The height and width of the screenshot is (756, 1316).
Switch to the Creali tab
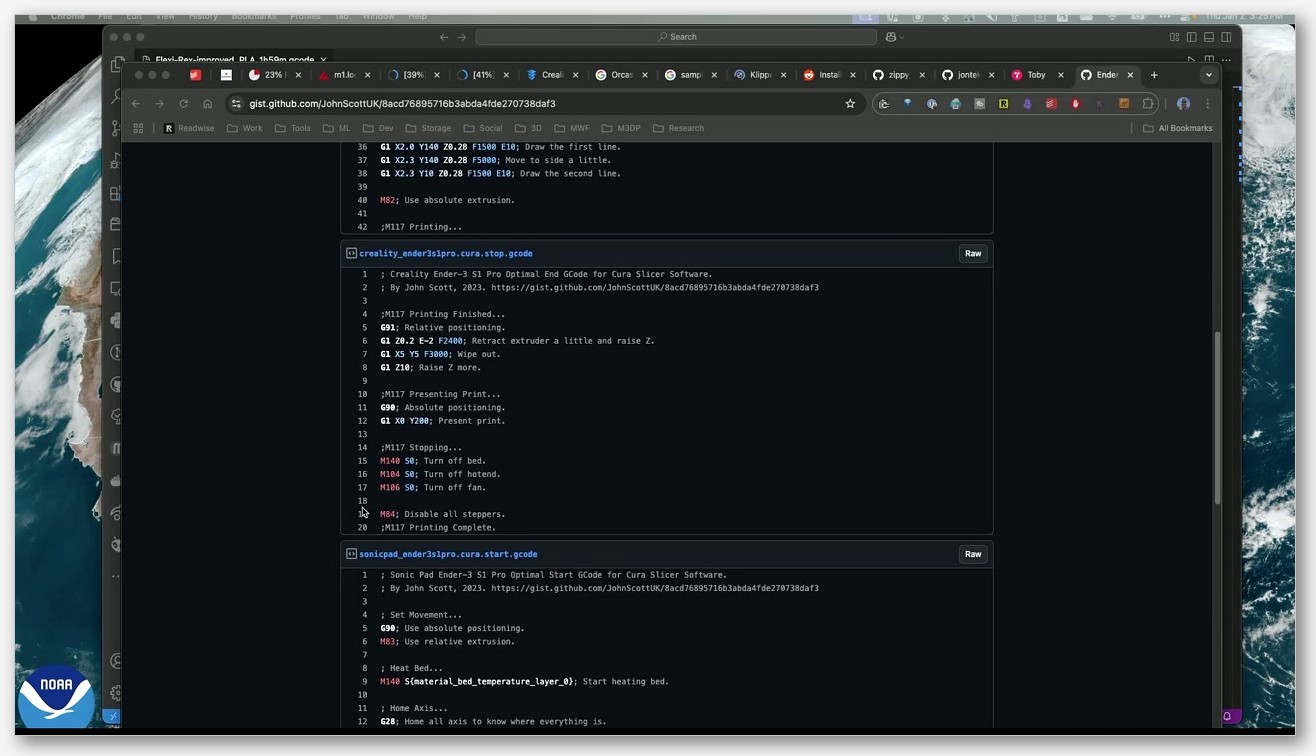tap(552, 75)
